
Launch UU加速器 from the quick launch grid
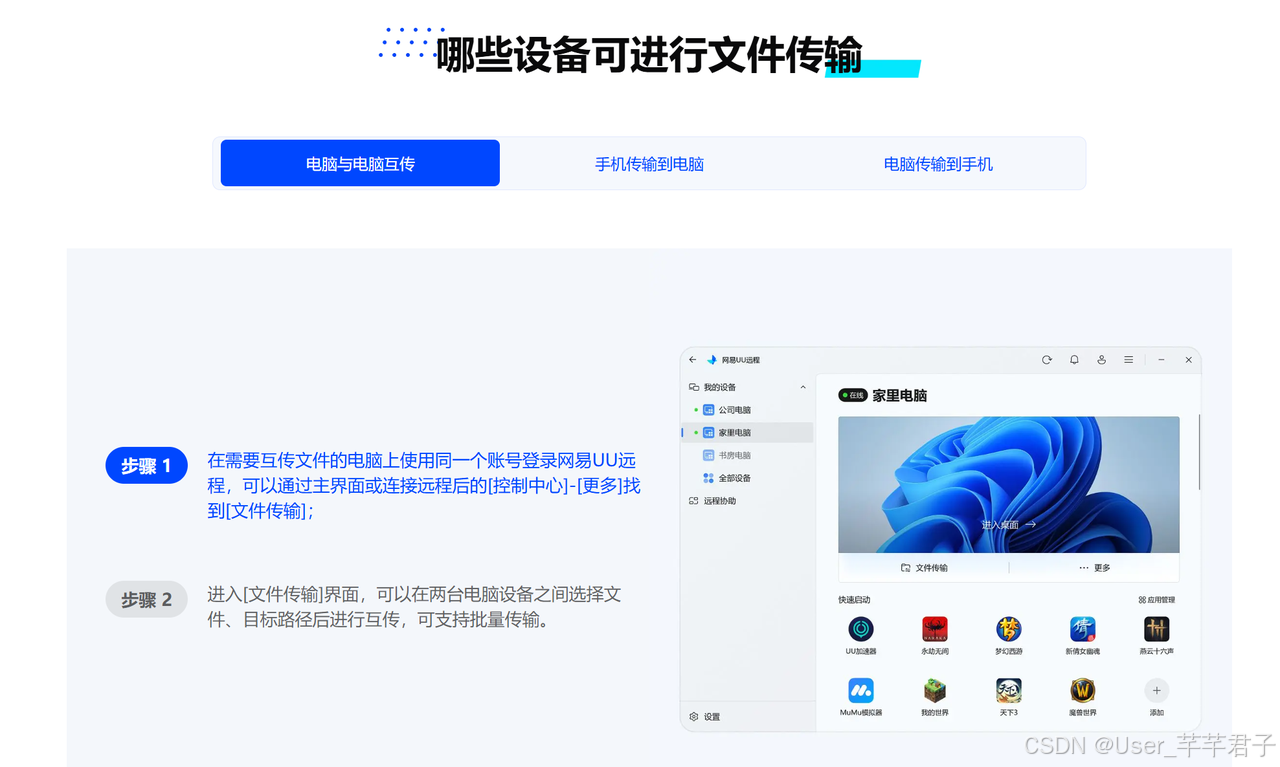861,628
